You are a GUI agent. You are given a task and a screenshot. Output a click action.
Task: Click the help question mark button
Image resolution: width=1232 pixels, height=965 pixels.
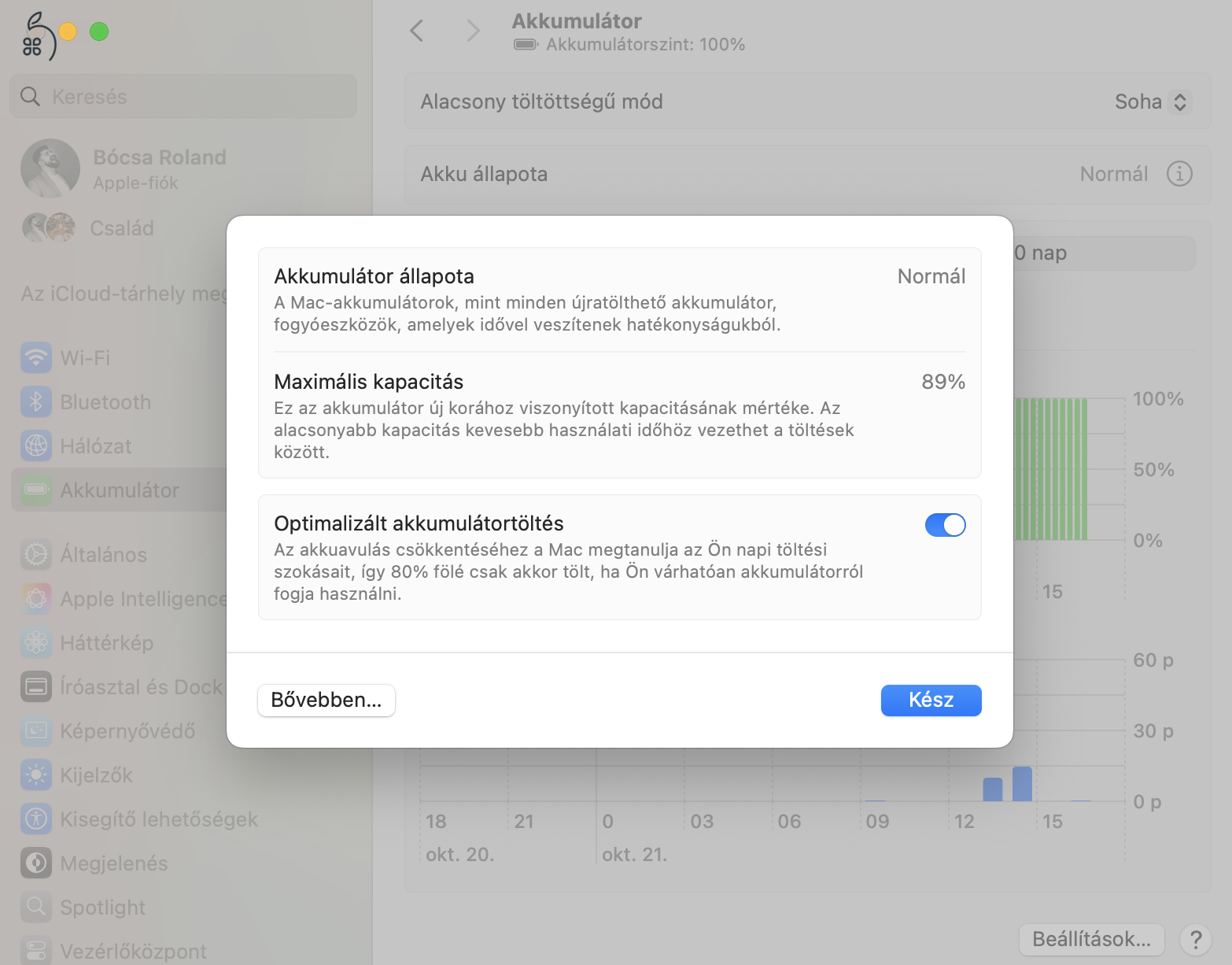point(1195,939)
